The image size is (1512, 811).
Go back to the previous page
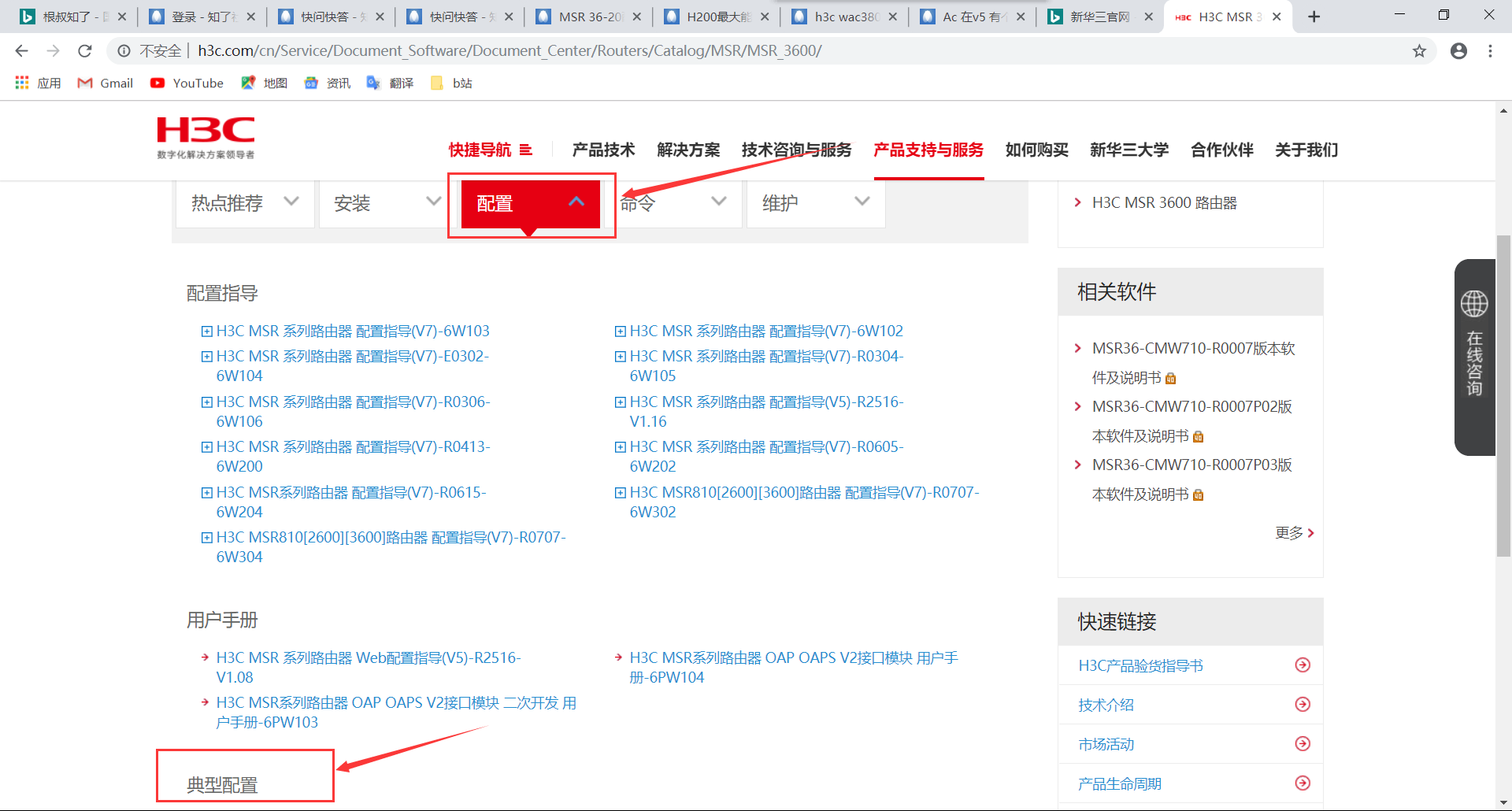tap(21, 51)
